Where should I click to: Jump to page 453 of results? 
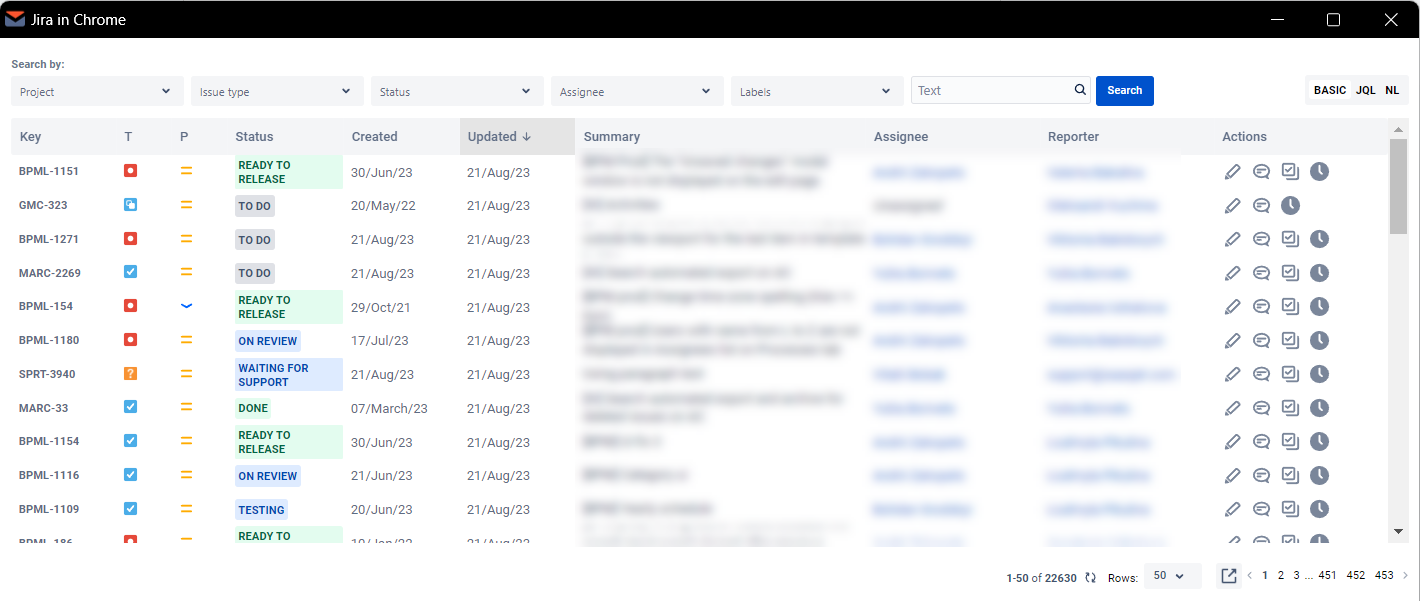(x=1384, y=576)
